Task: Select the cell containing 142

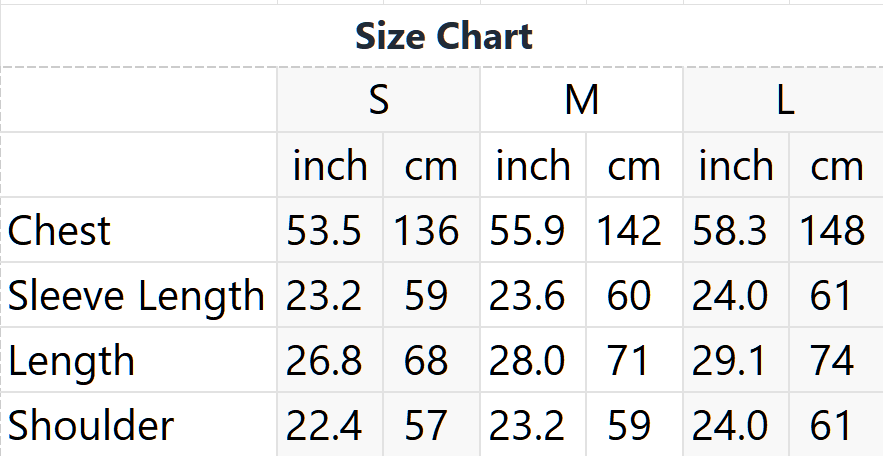Action: [635, 230]
